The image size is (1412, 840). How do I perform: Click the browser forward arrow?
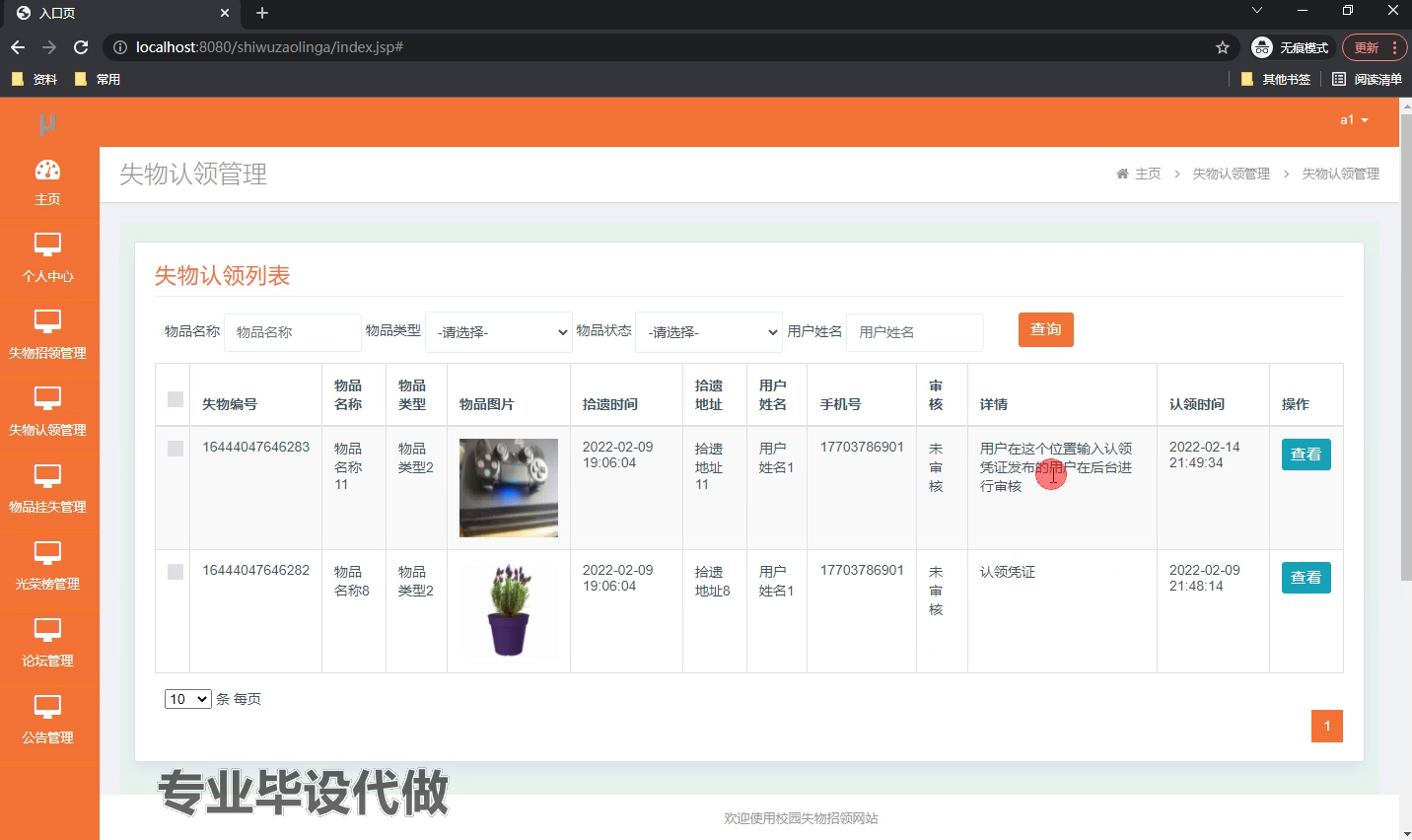tap(49, 47)
